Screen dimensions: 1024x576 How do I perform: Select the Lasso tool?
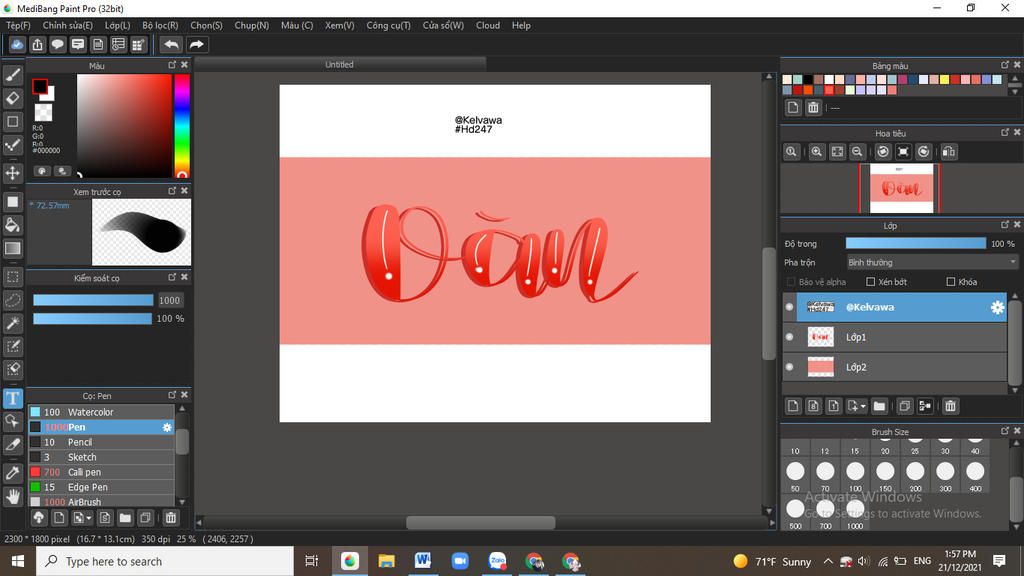(12, 300)
